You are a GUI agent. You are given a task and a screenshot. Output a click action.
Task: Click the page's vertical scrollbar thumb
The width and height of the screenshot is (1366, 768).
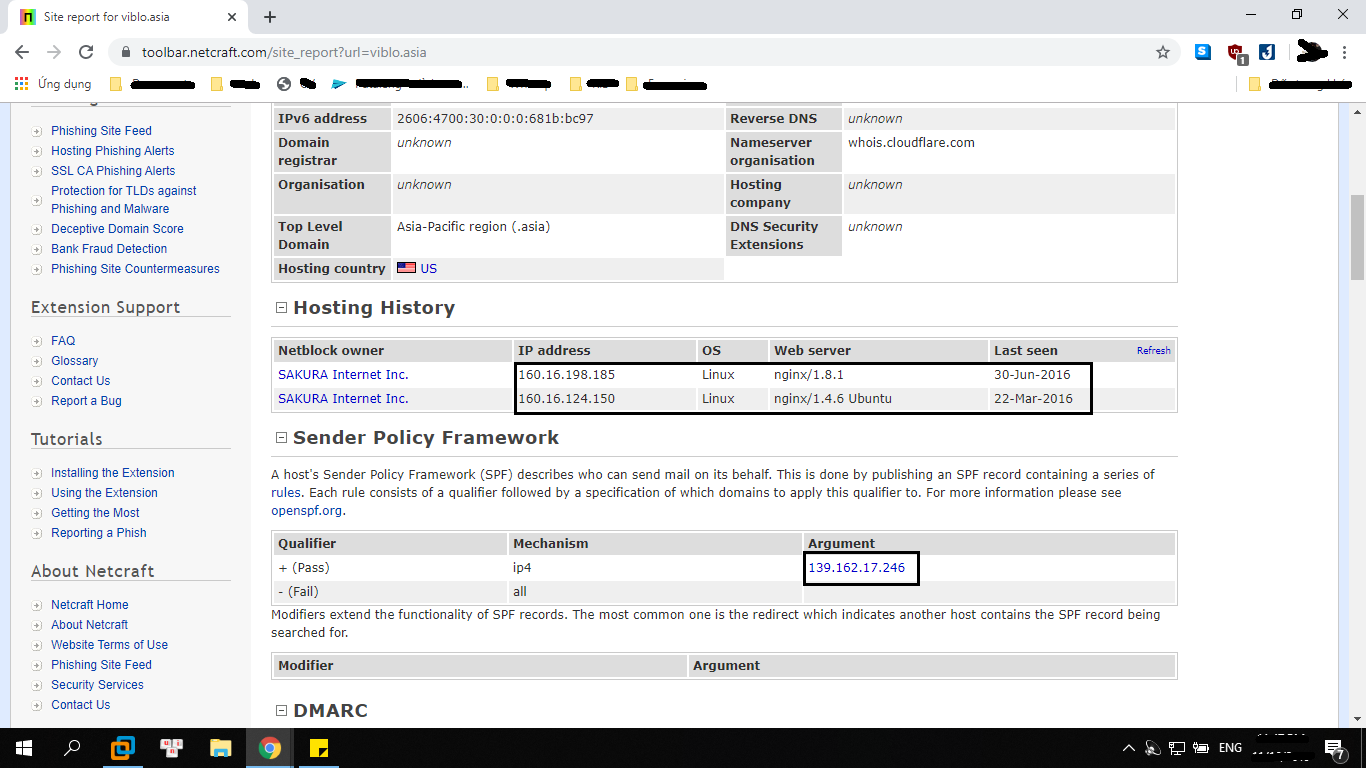pos(1357,236)
